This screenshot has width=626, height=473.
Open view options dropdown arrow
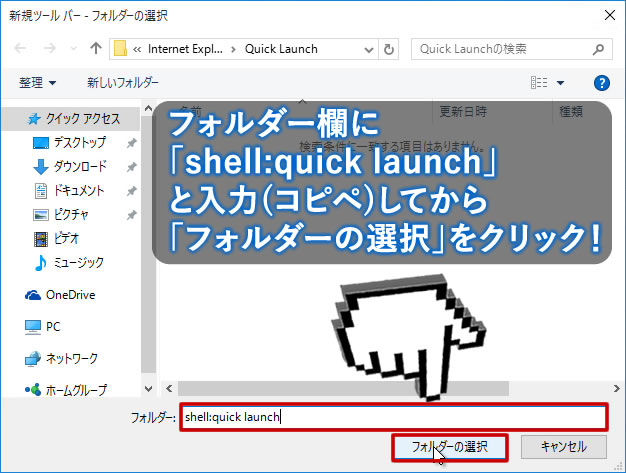[x=560, y=83]
